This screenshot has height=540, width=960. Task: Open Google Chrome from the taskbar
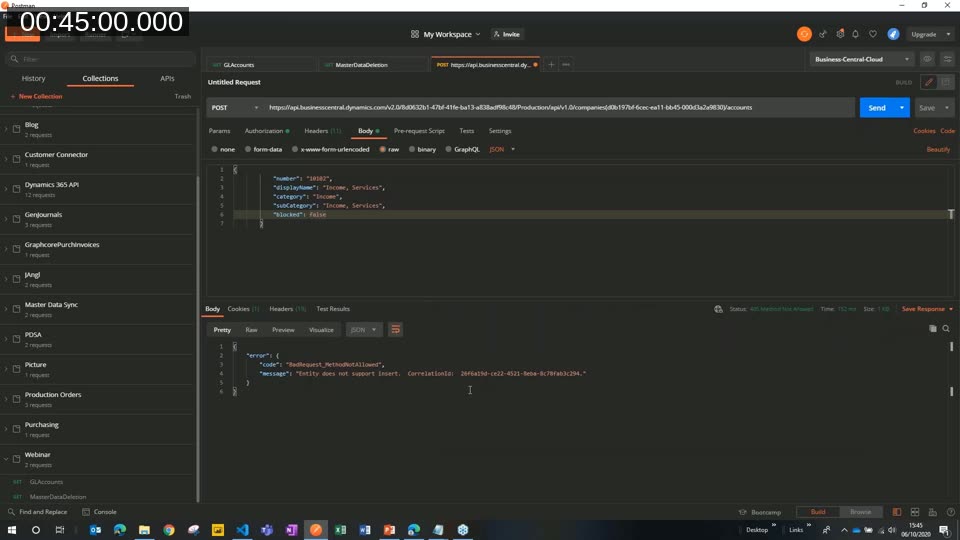click(169, 530)
